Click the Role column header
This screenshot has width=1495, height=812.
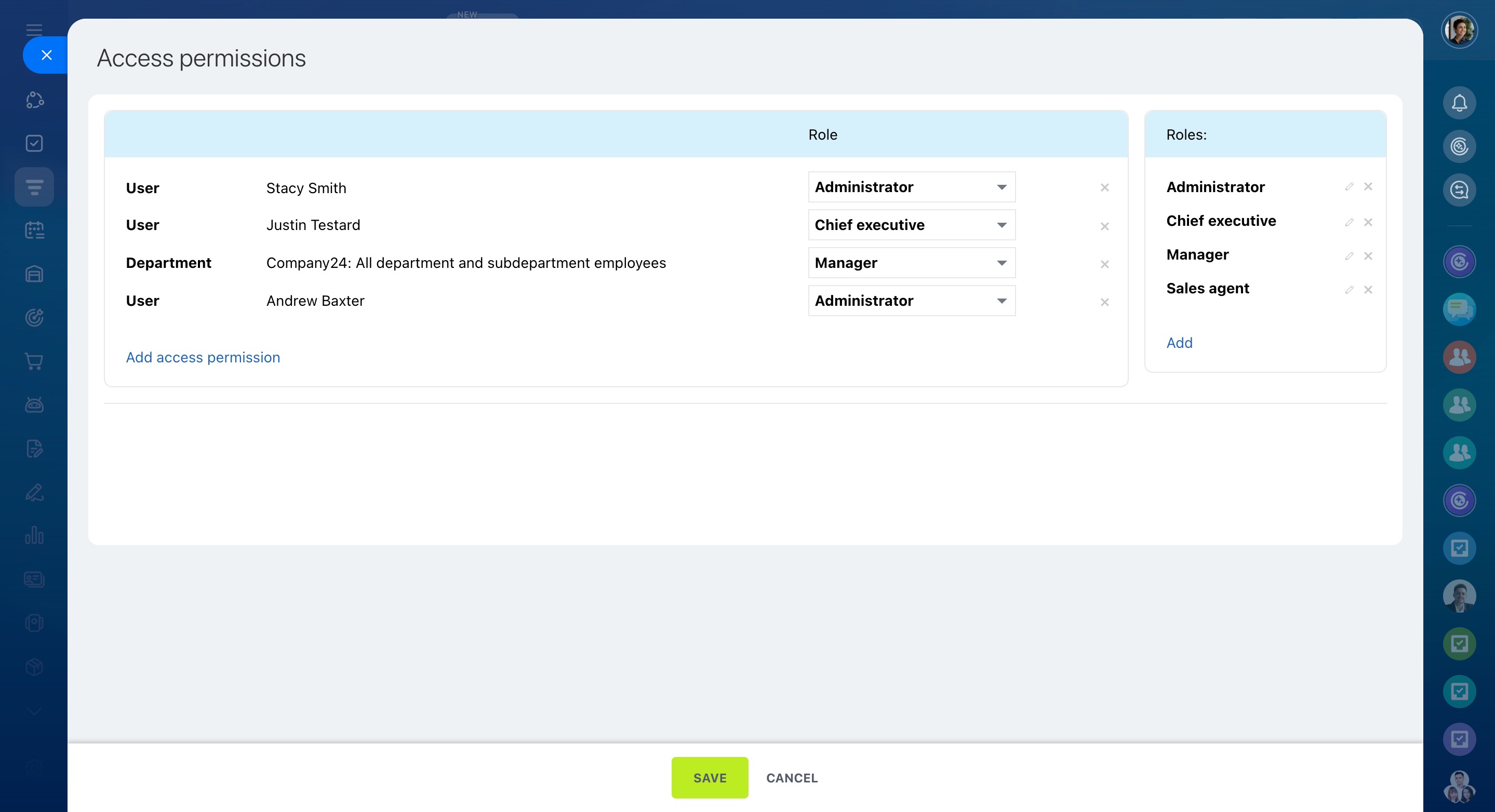pyautogui.click(x=822, y=134)
